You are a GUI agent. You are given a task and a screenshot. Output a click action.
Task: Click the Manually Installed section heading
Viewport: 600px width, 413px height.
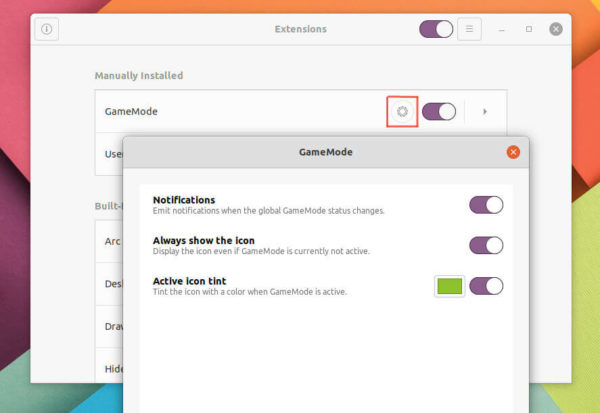[x=139, y=75]
